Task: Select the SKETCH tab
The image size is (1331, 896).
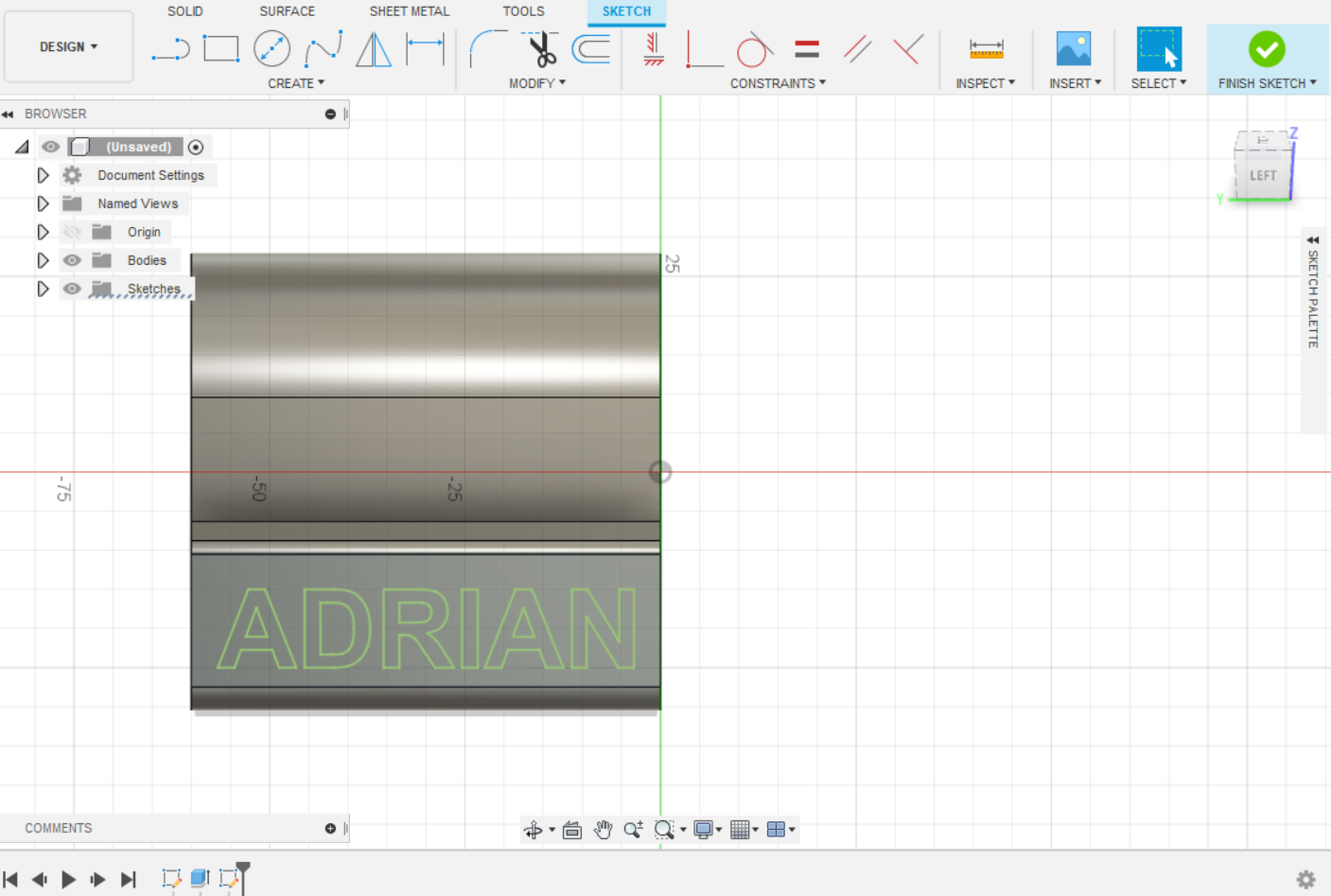Action: pos(626,11)
